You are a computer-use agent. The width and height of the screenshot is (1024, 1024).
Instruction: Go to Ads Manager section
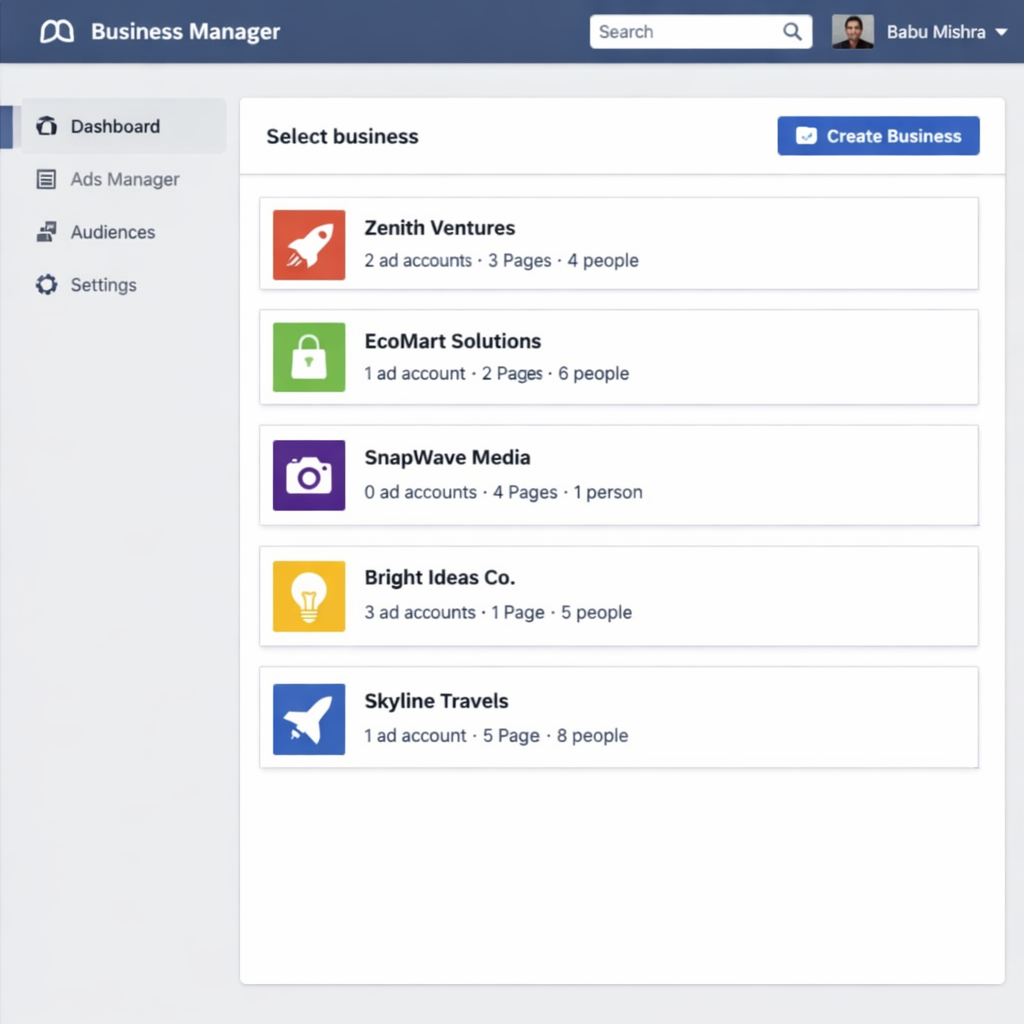click(124, 179)
